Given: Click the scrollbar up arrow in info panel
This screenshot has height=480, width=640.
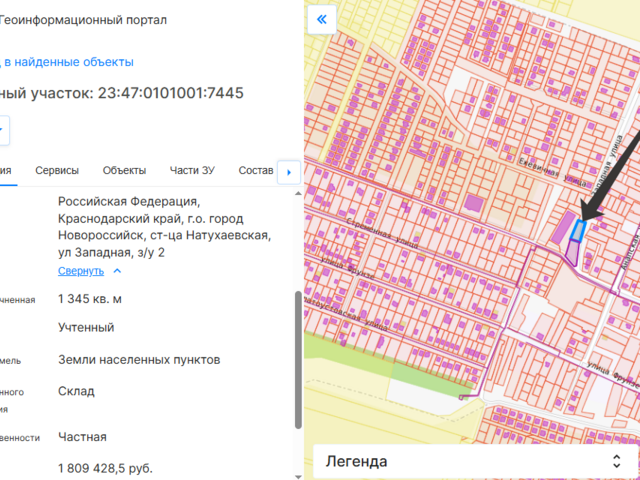Looking at the screenshot, I should coord(297,198).
